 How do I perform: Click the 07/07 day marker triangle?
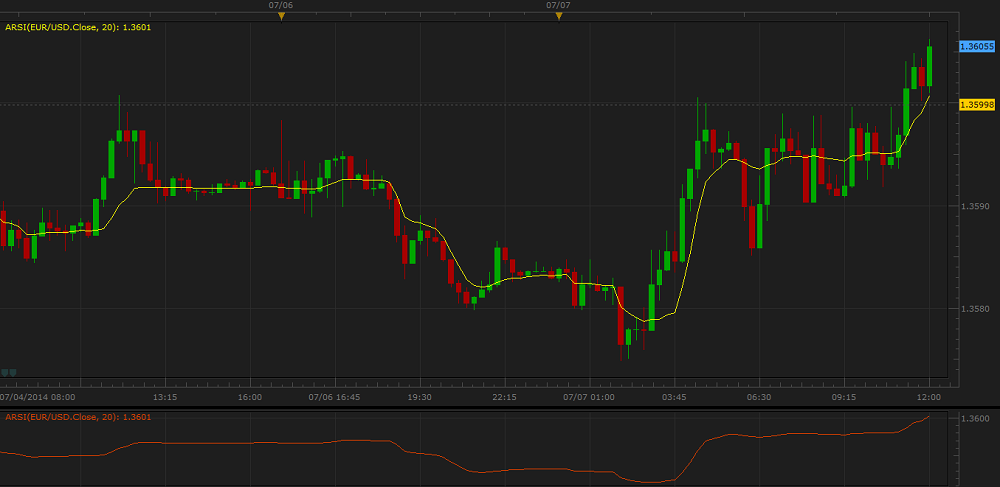coord(559,17)
